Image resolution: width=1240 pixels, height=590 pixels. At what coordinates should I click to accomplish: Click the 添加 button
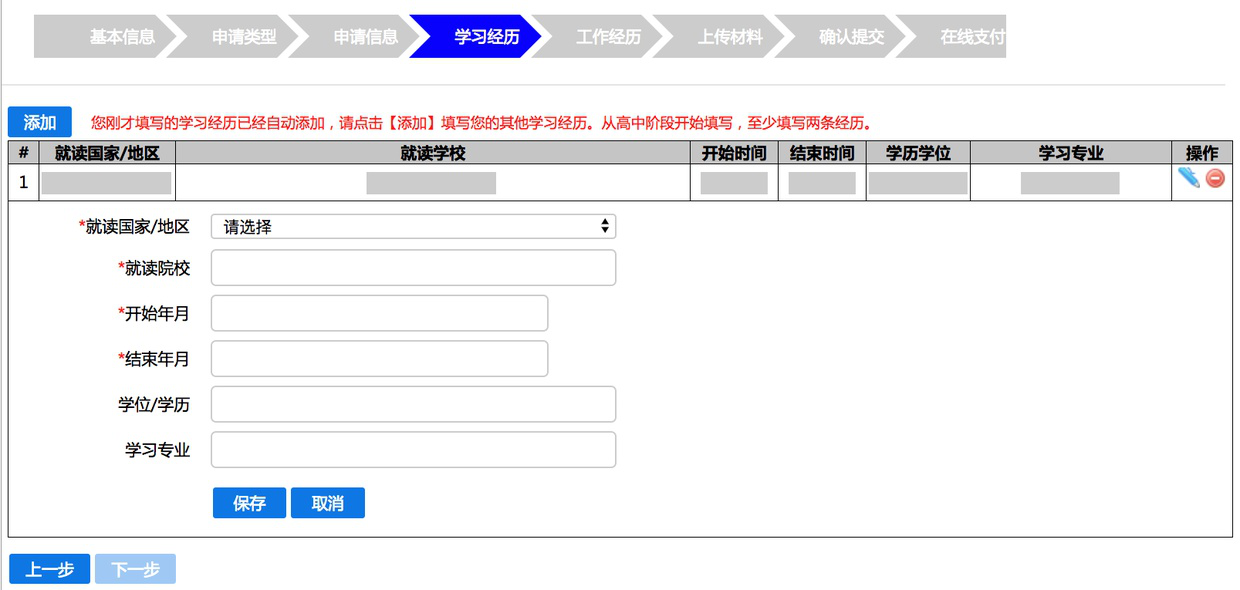point(40,122)
